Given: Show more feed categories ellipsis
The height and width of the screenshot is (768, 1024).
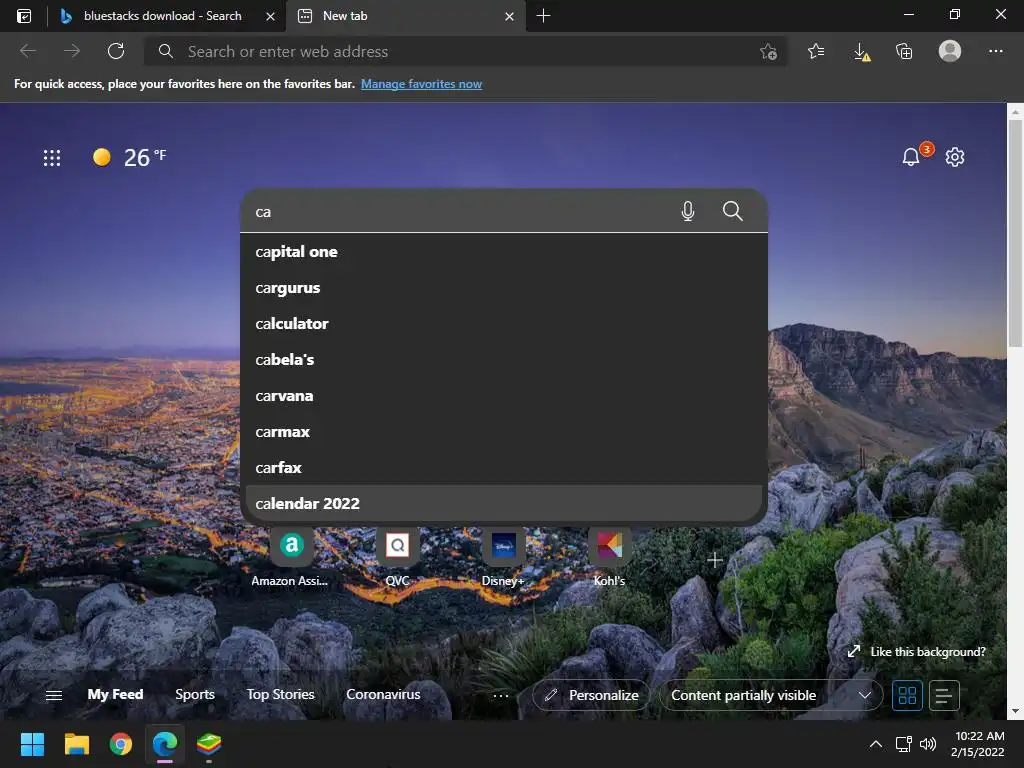Looking at the screenshot, I should click(x=501, y=696).
